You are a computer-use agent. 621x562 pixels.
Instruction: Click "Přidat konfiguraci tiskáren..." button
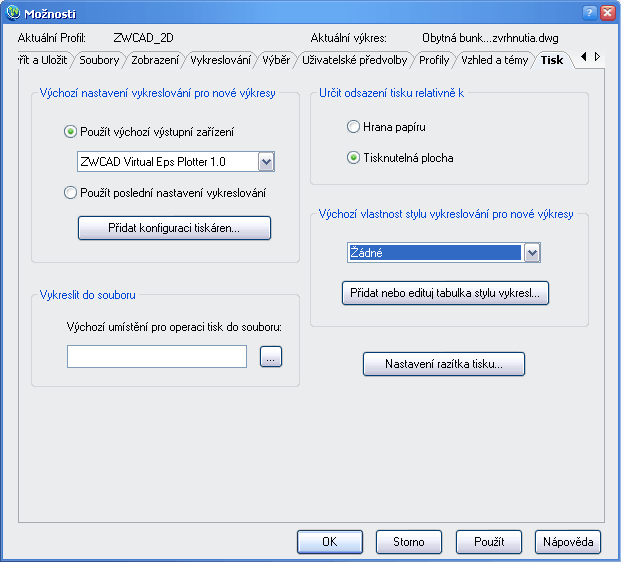tap(174, 228)
